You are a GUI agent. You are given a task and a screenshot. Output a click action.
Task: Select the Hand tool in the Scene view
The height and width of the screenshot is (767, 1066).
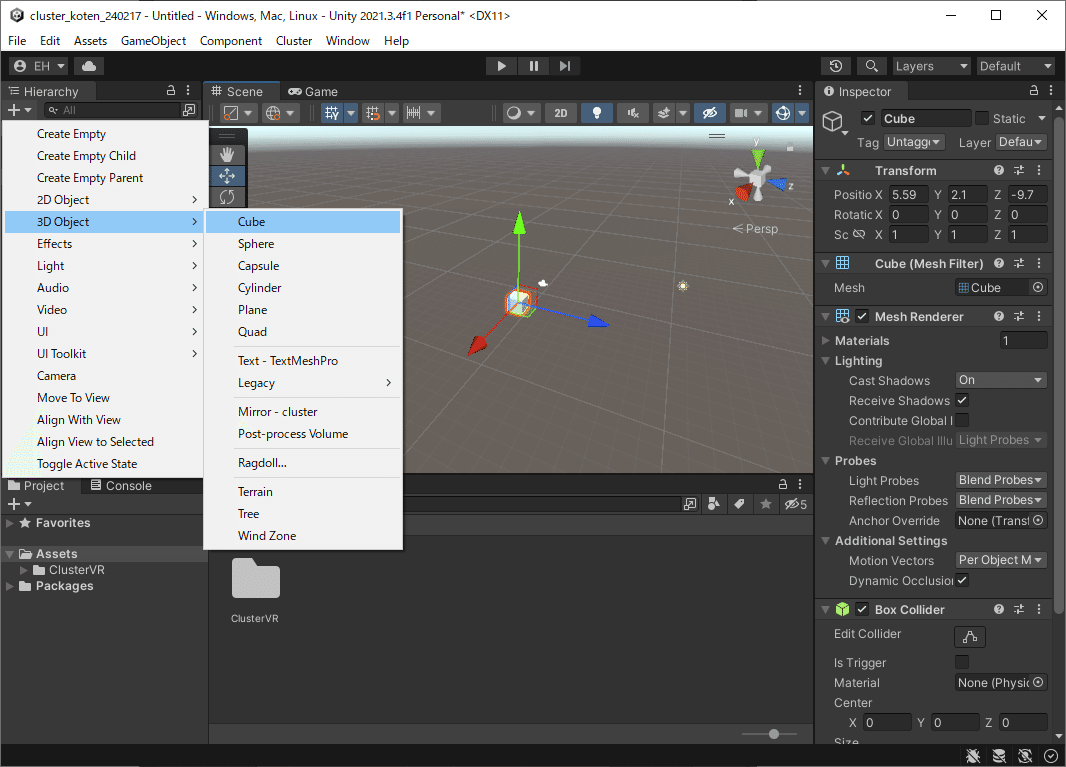(x=227, y=155)
